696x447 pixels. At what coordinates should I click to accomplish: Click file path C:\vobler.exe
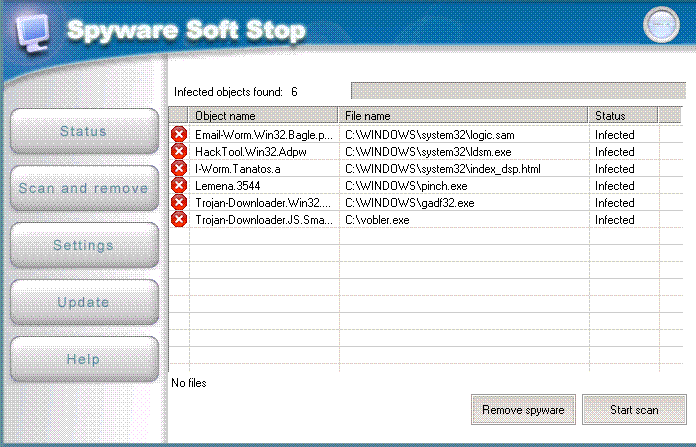[377, 220]
